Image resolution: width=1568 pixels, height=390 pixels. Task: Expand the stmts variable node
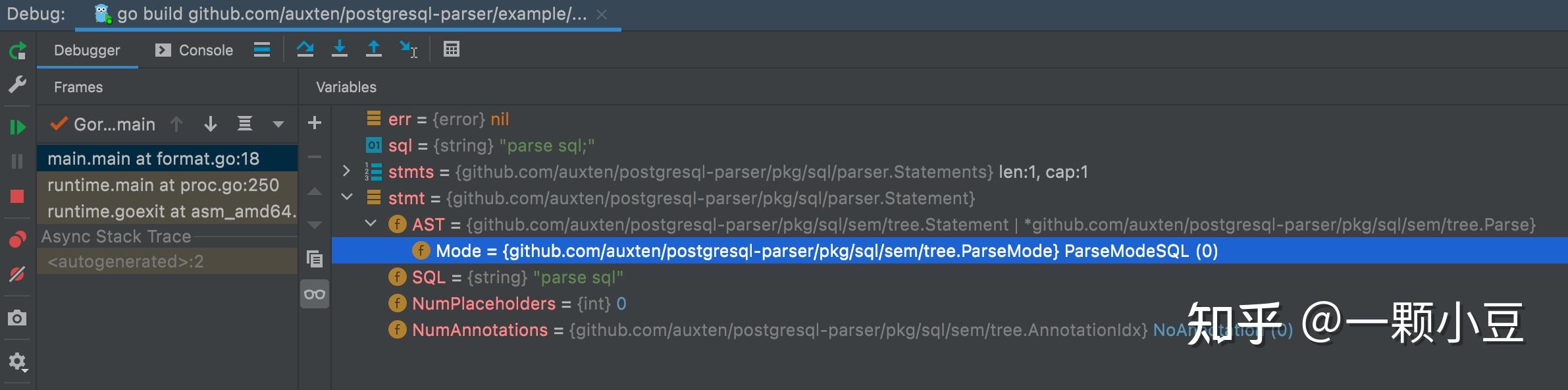[347, 172]
